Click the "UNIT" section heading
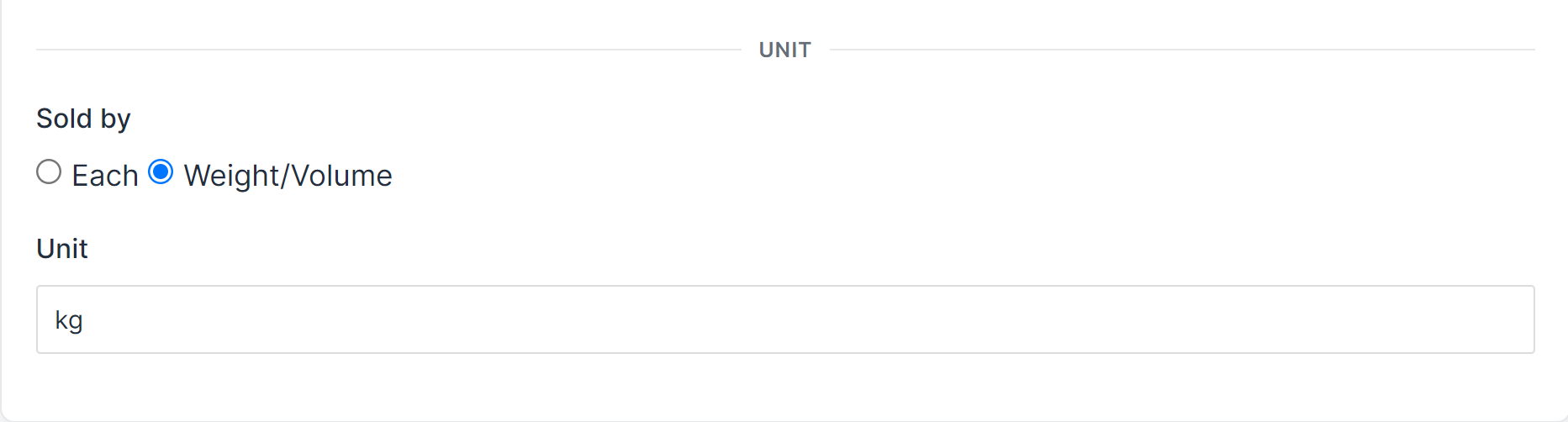Image resolution: width=1568 pixels, height=422 pixels. point(784,50)
